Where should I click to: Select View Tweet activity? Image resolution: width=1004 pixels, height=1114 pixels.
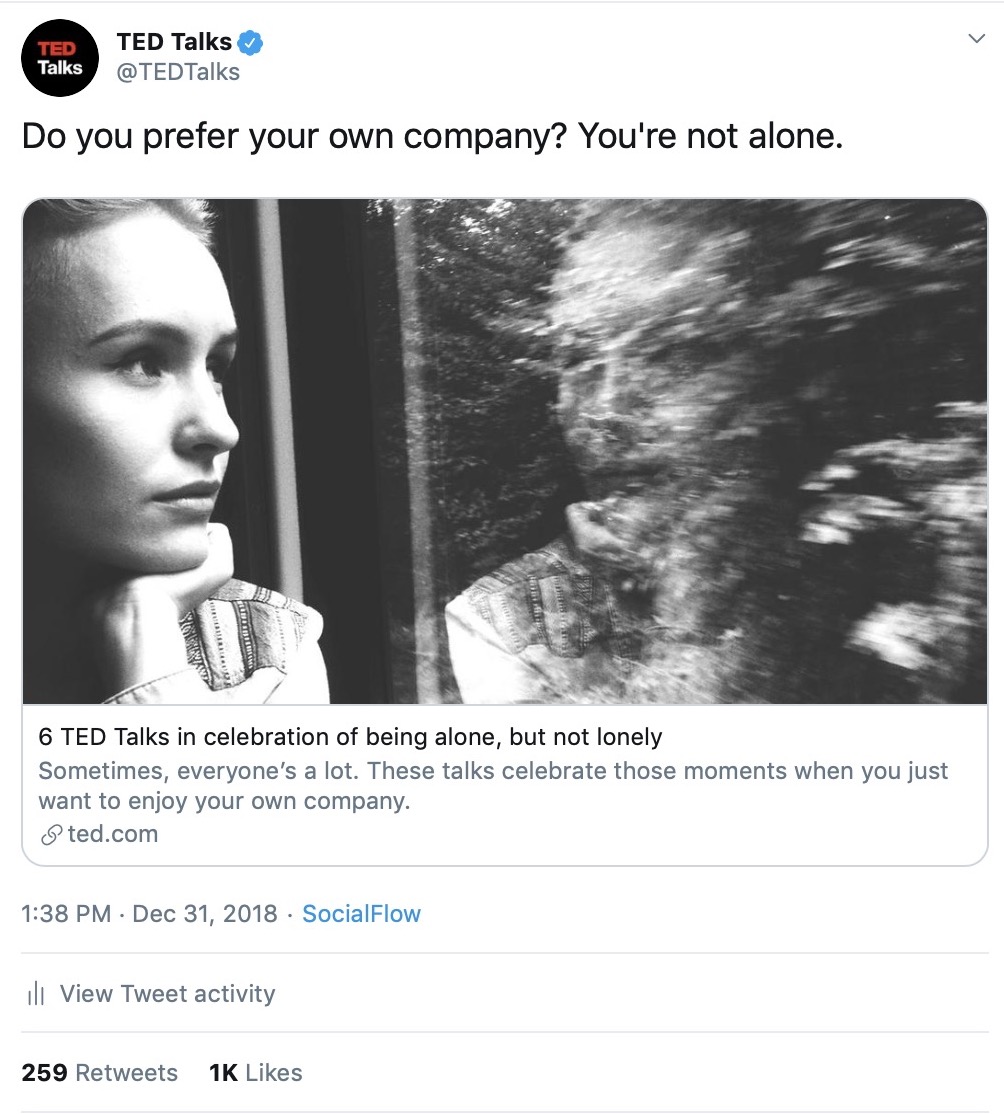tap(167, 994)
